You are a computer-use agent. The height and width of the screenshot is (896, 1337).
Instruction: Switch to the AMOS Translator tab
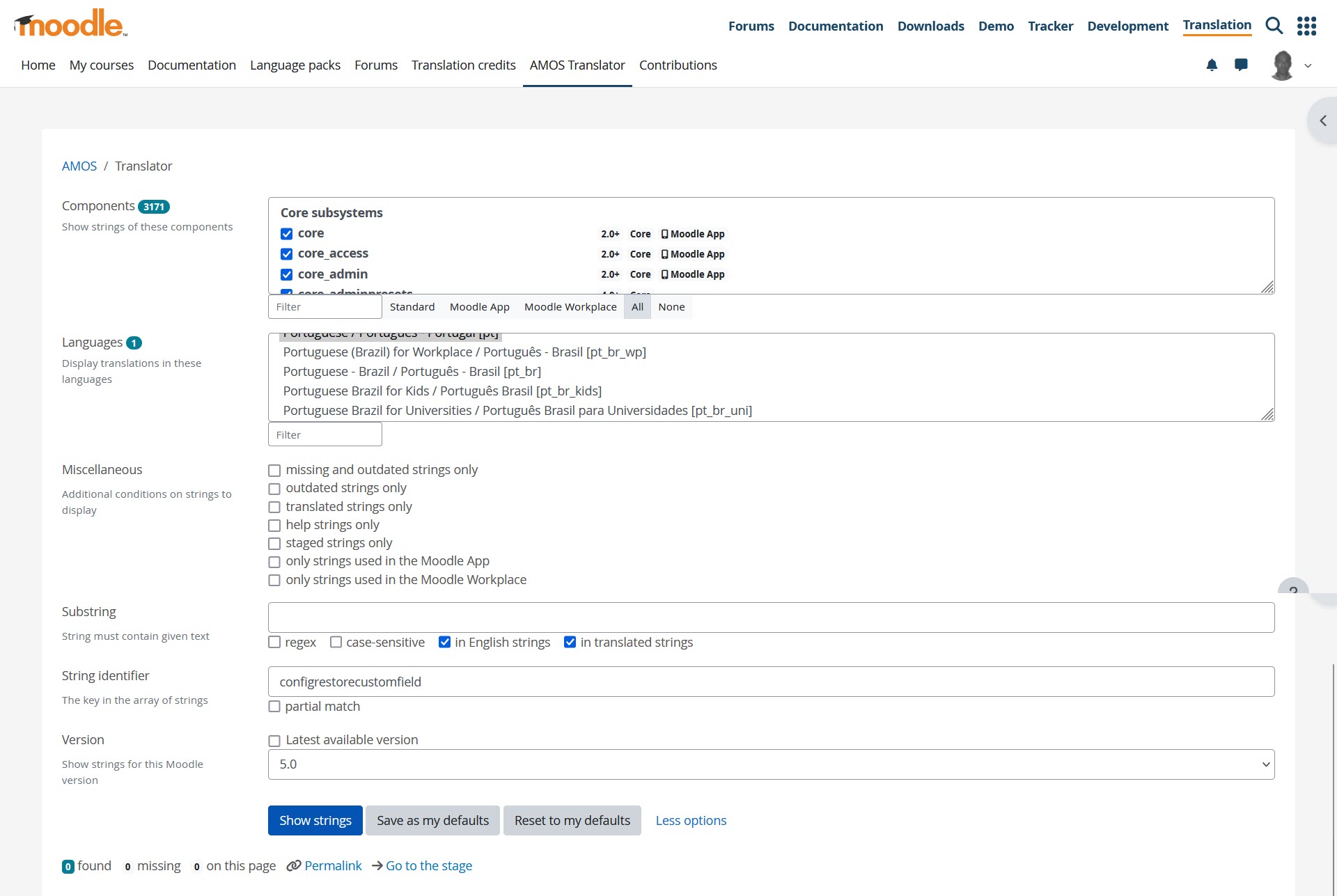click(577, 65)
